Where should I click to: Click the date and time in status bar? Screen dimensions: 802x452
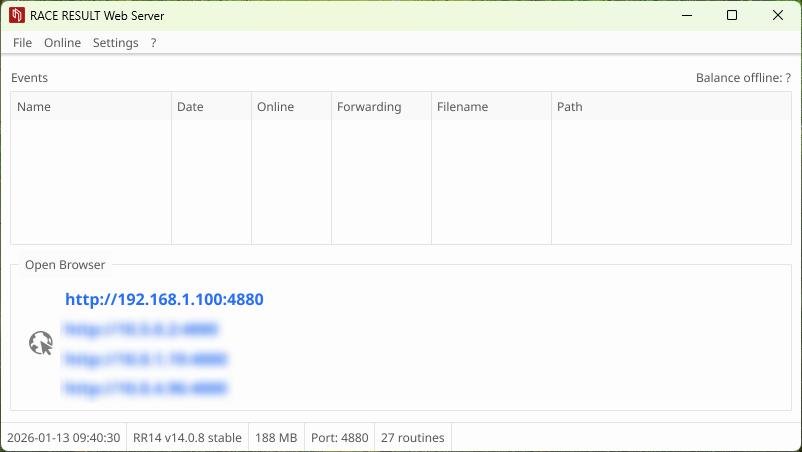click(x=63, y=438)
